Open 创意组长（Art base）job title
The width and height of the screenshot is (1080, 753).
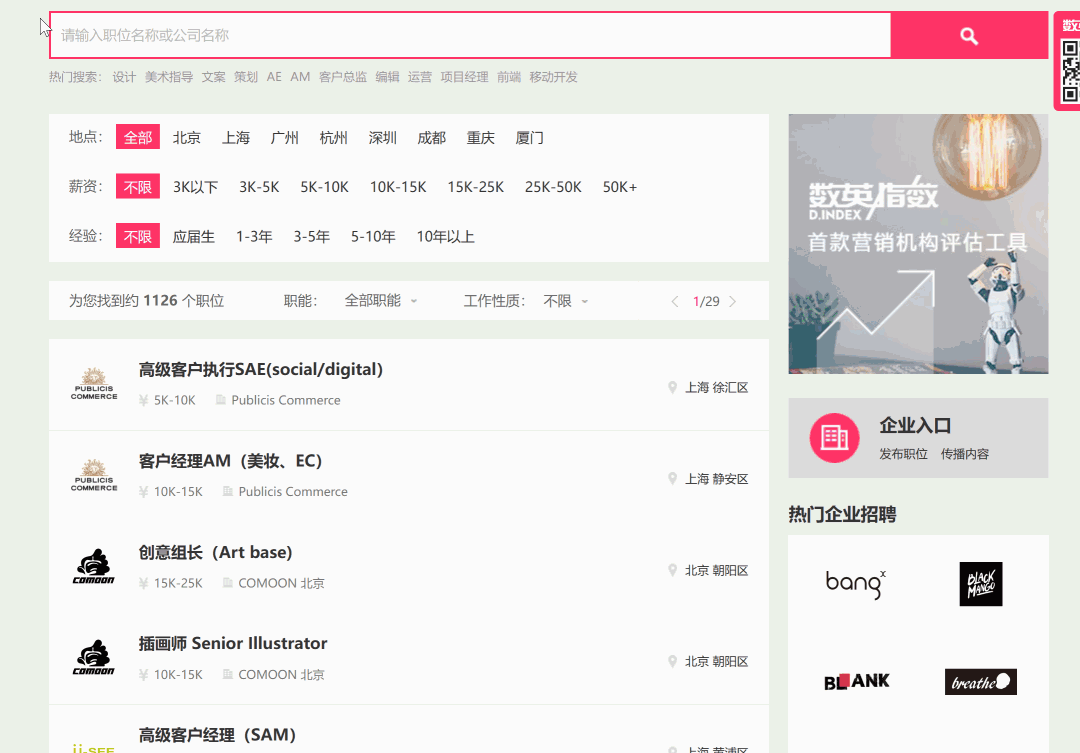click(215, 553)
